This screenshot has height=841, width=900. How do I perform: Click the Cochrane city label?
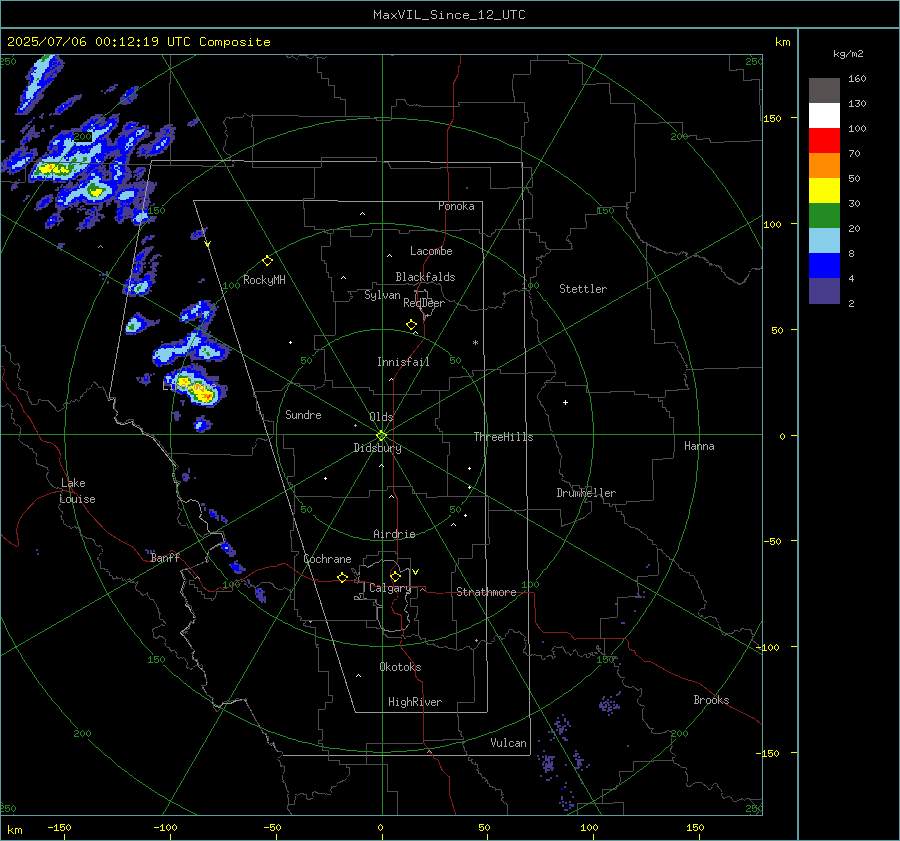click(327, 559)
